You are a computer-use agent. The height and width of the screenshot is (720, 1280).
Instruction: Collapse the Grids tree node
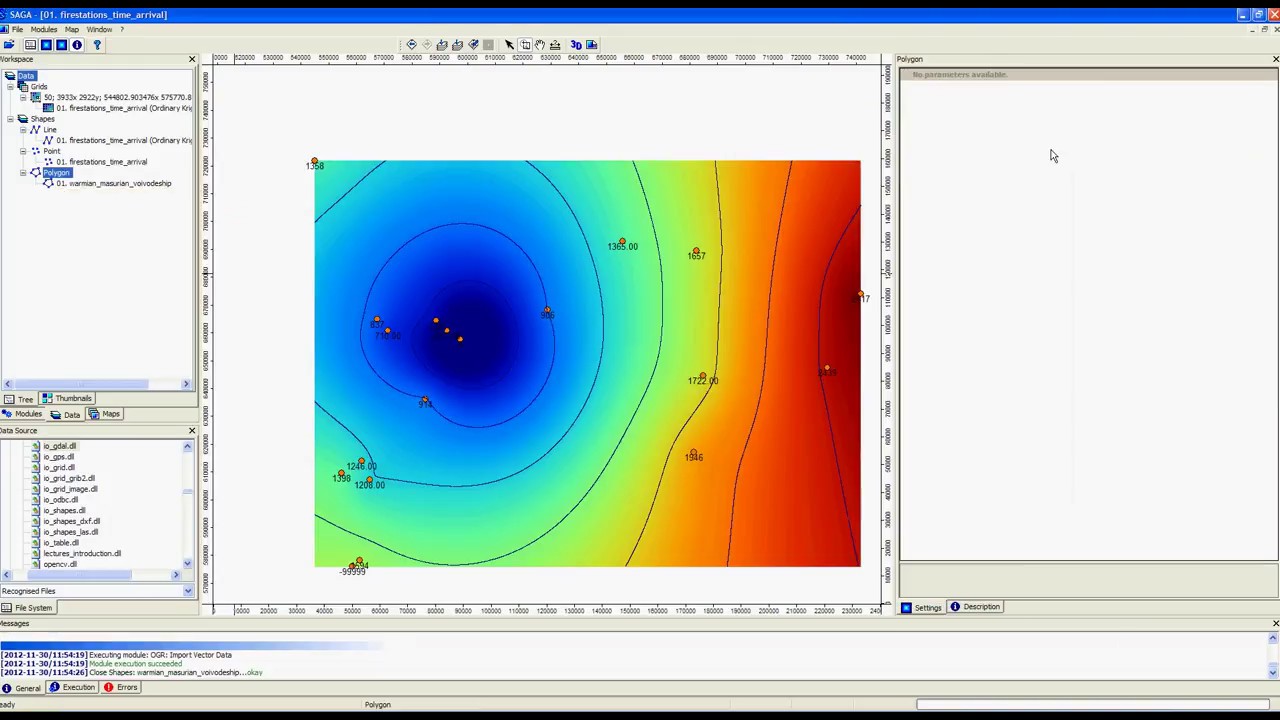point(10,87)
